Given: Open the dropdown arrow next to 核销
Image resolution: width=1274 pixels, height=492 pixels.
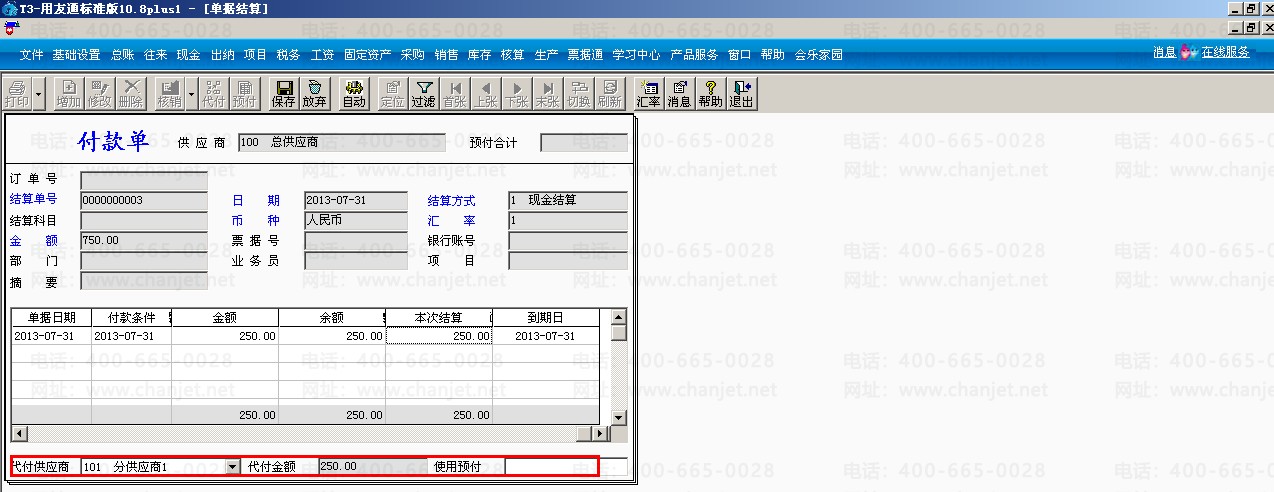Looking at the screenshot, I should pos(191,93).
